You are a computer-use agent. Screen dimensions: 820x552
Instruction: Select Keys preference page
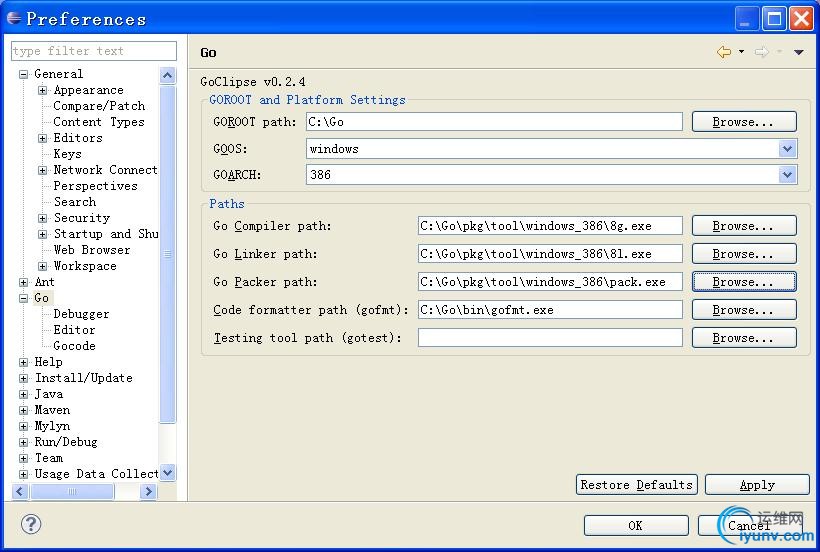[x=67, y=154]
